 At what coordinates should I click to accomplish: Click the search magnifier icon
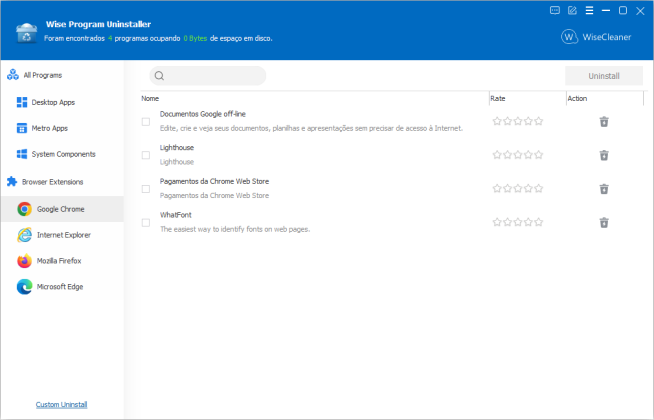pyautogui.click(x=159, y=76)
